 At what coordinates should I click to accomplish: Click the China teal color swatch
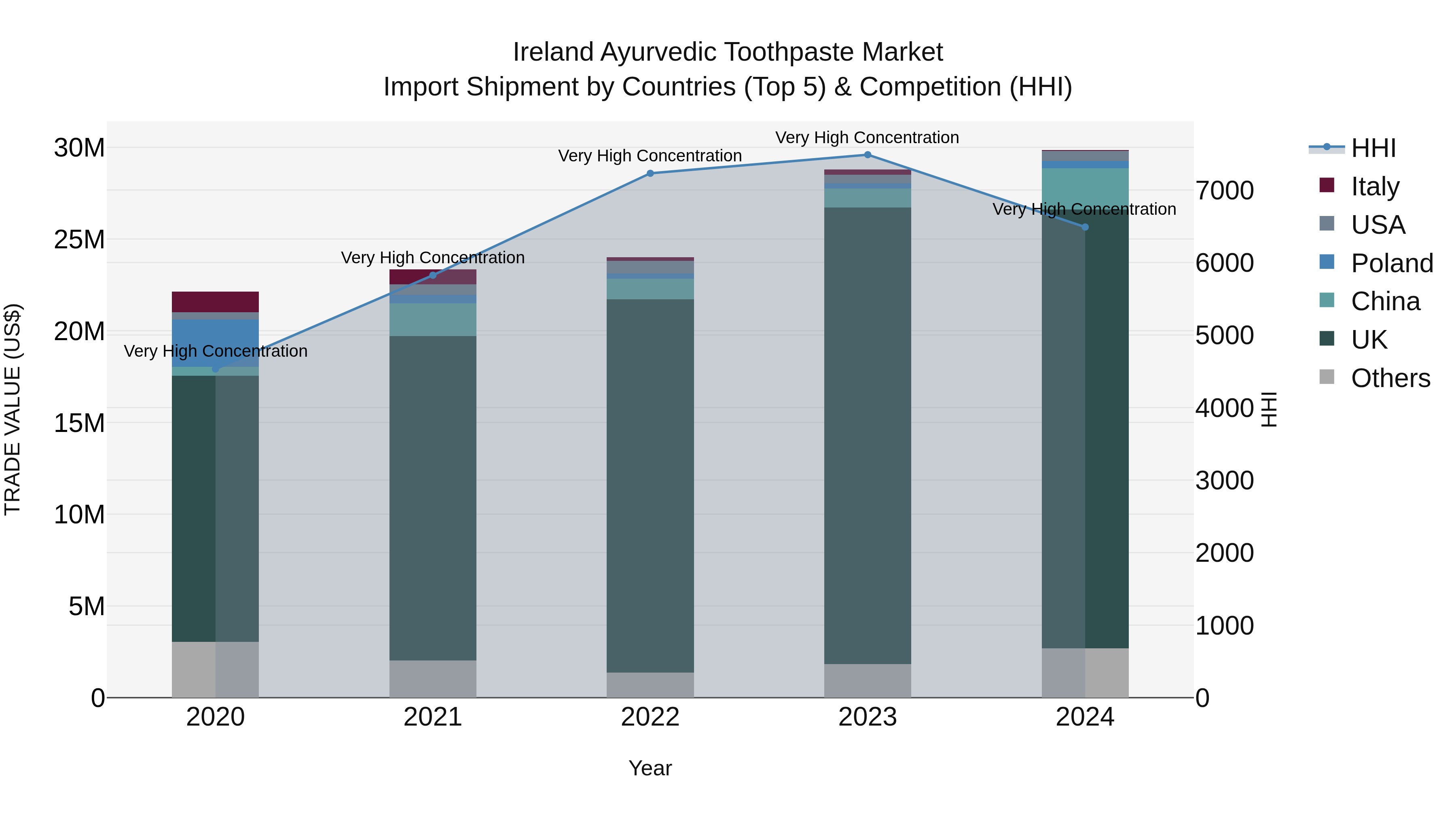click(1327, 300)
